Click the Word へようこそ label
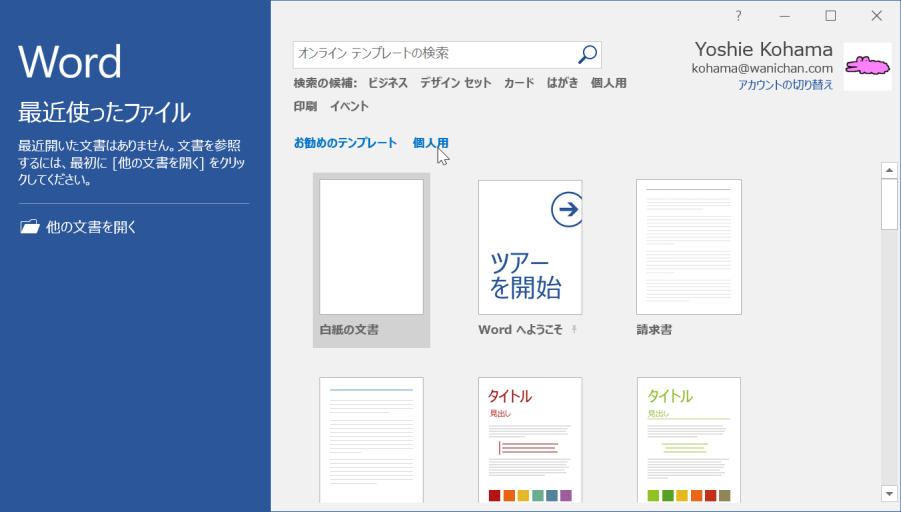Viewport: 901px width, 512px height. click(520, 330)
